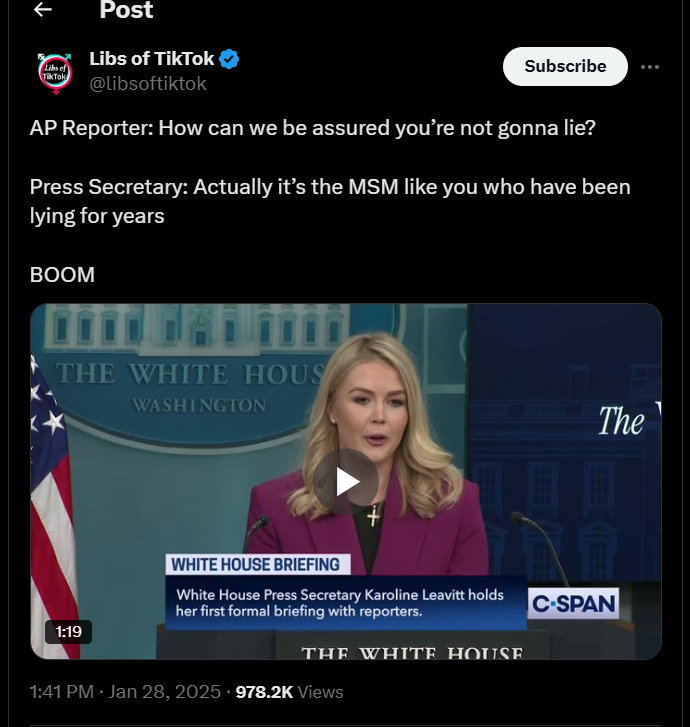Screen dimensions: 690x727
Task: Click the Post header title
Action: click(126, 10)
